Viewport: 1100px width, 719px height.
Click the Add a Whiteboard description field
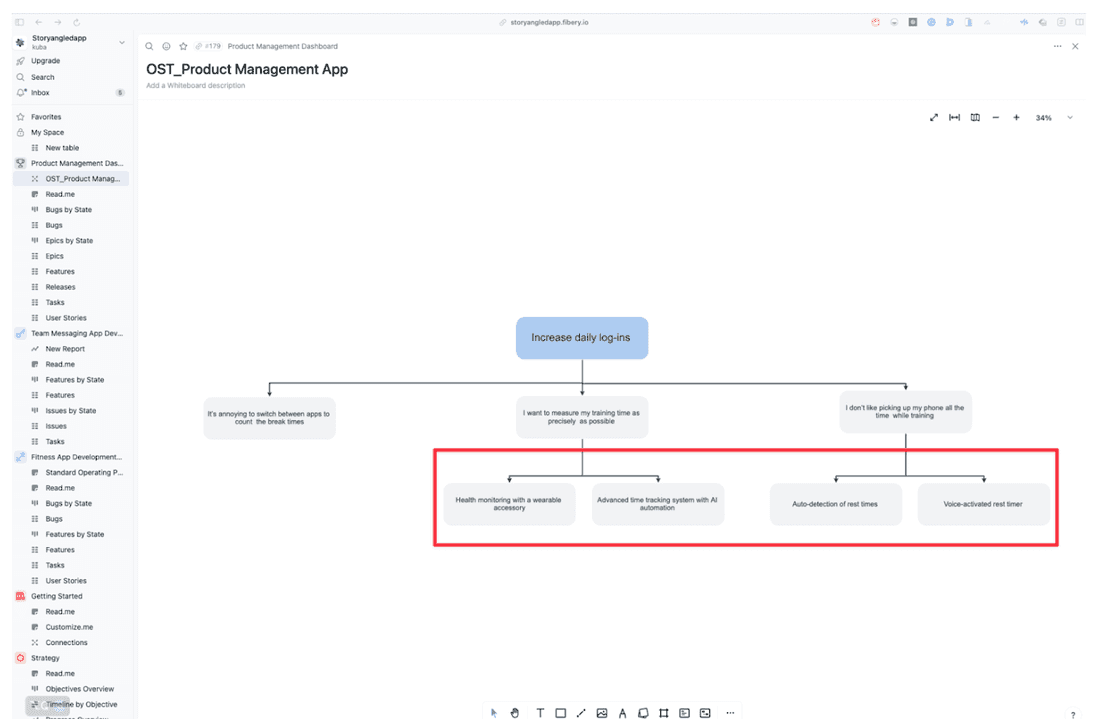point(196,86)
